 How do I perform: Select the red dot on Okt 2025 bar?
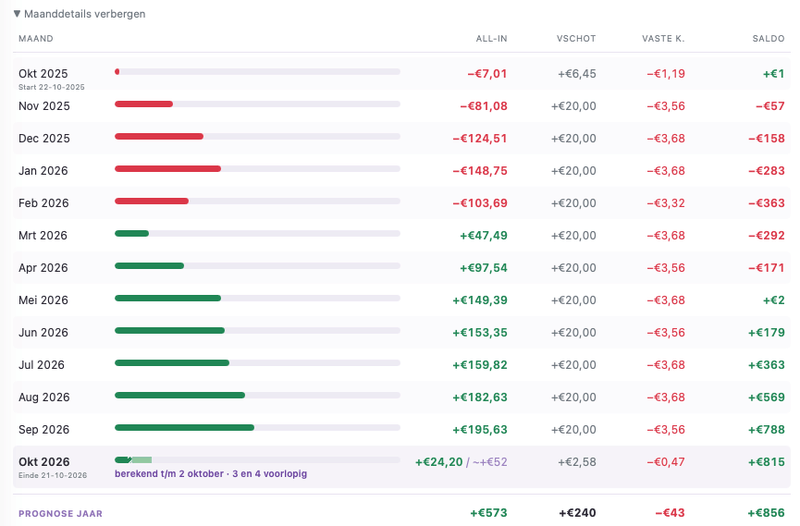(117, 72)
